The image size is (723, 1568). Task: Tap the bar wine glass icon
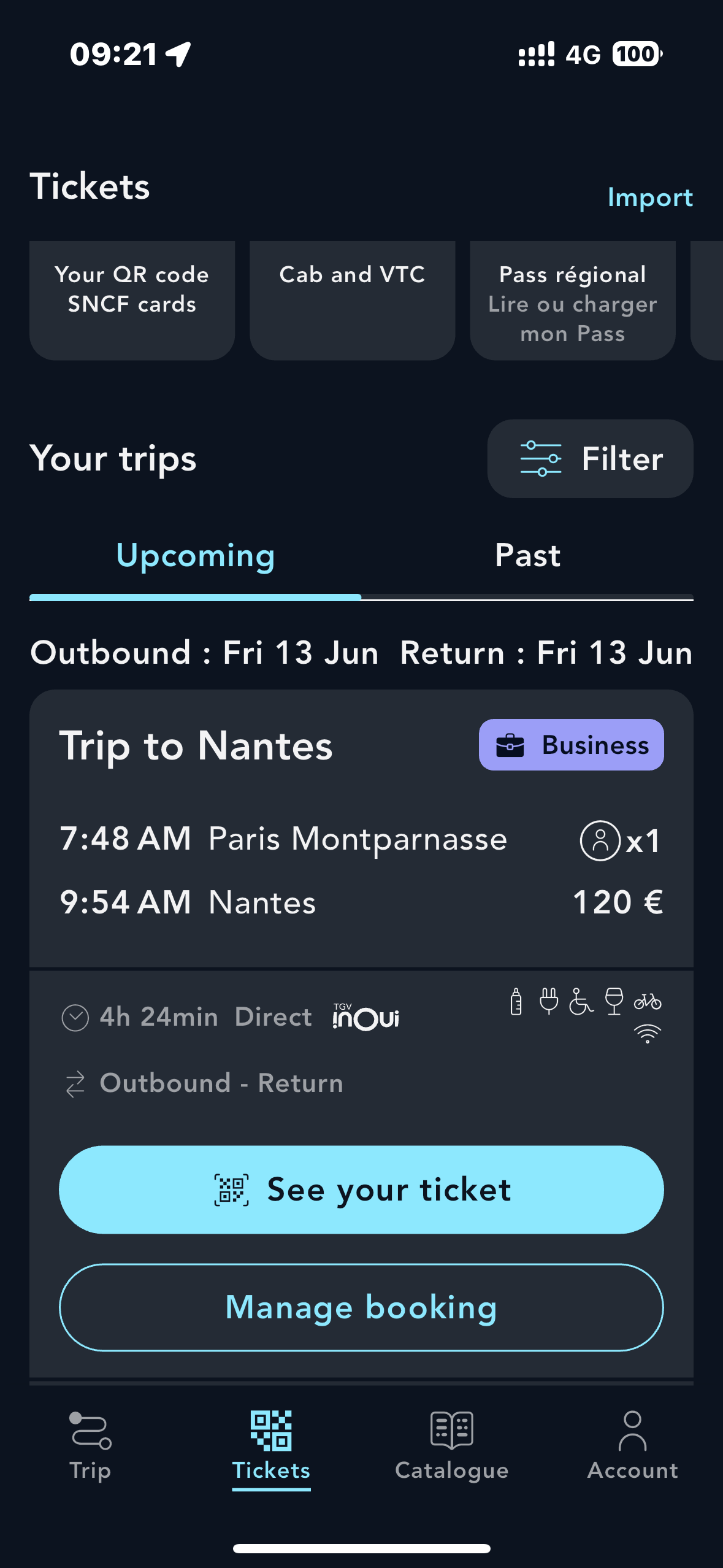click(614, 1002)
